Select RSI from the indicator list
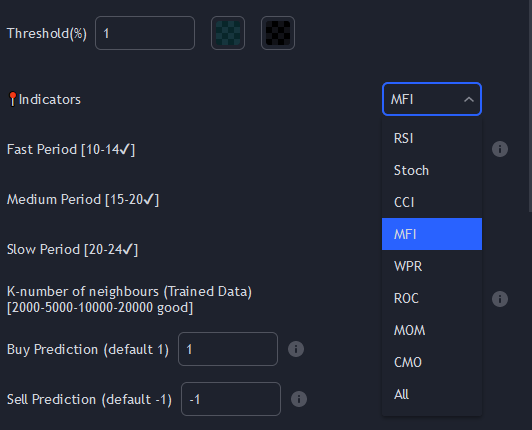Screen dimensions: 532x430 (432, 138)
